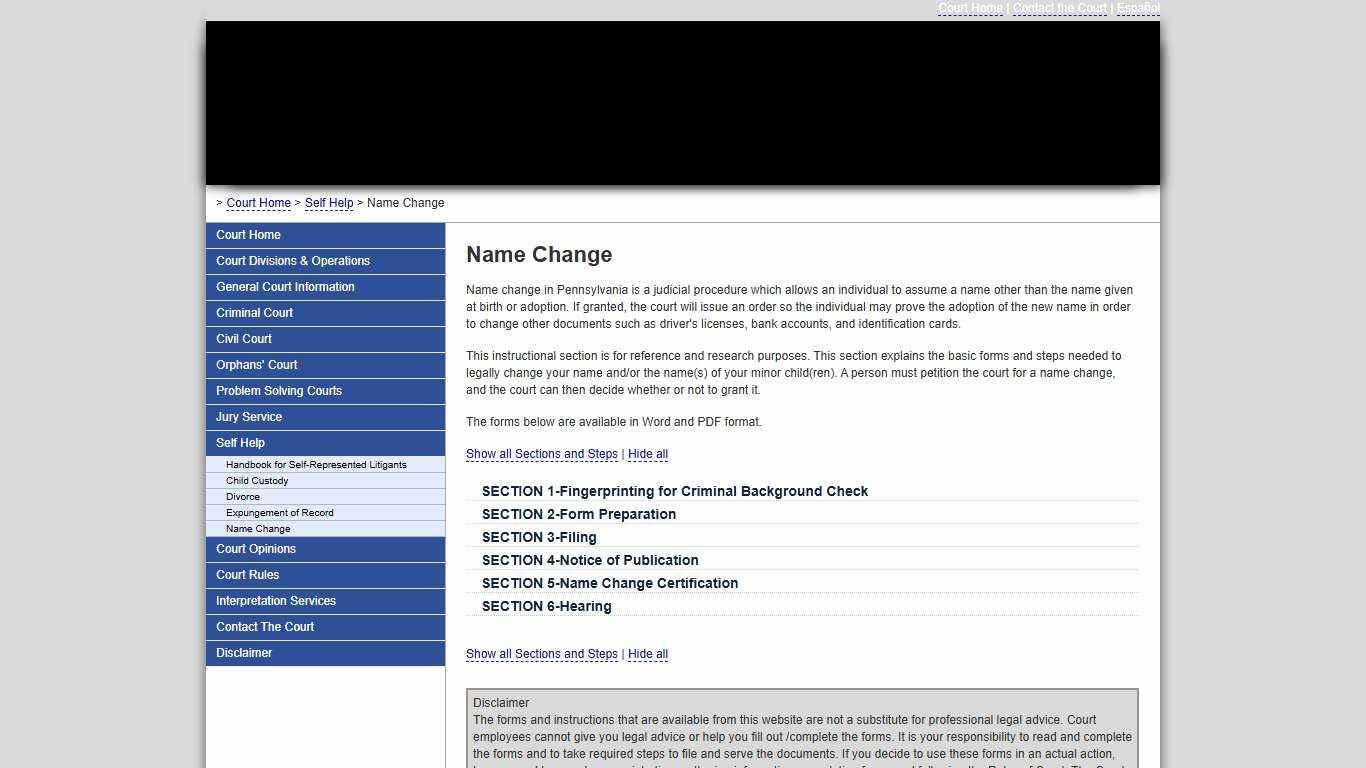Open the Self Help breadcrumb link
Screen dimensions: 1366x768
(x=328, y=203)
